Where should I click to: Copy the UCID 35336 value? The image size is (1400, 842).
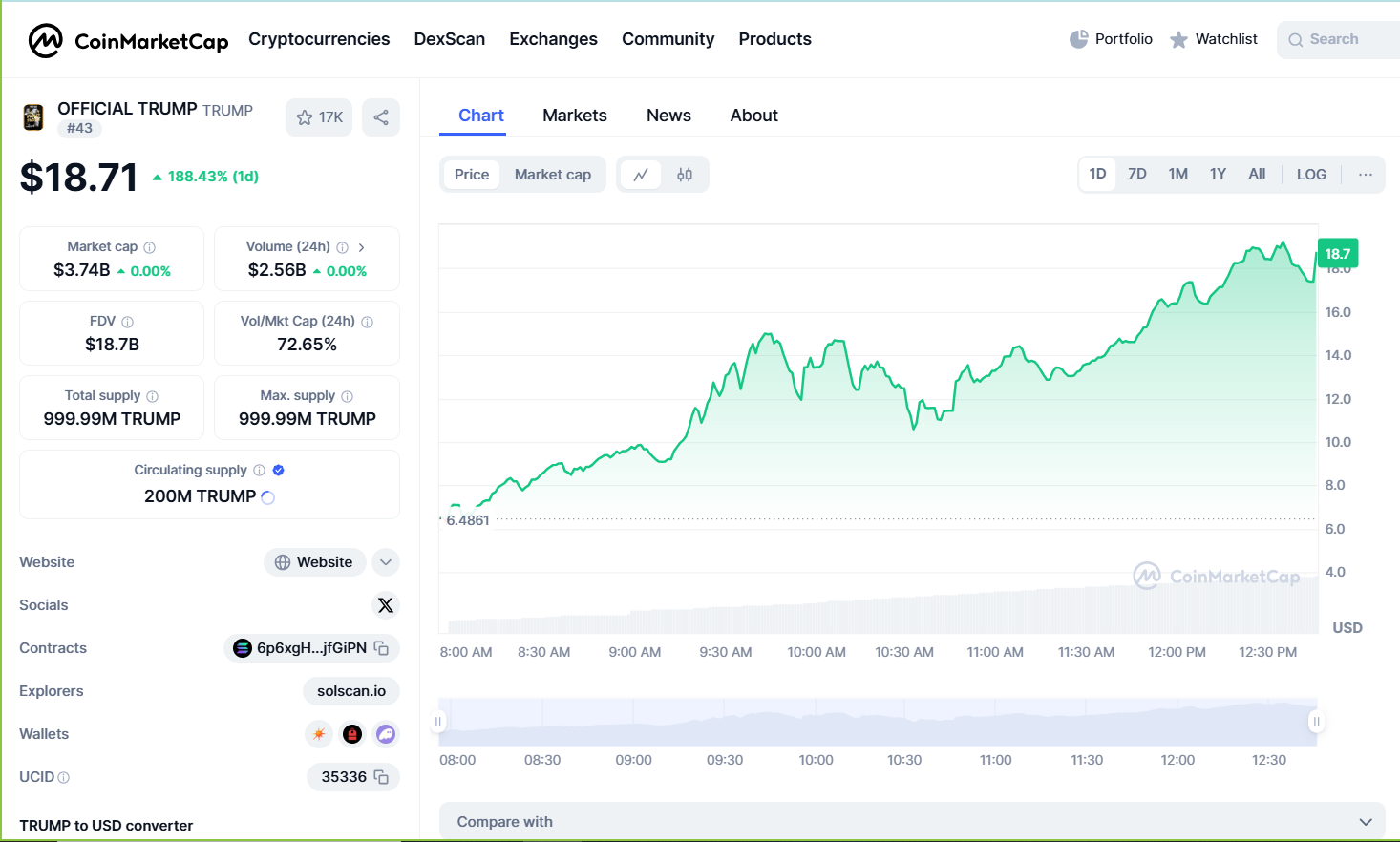pos(381,777)
